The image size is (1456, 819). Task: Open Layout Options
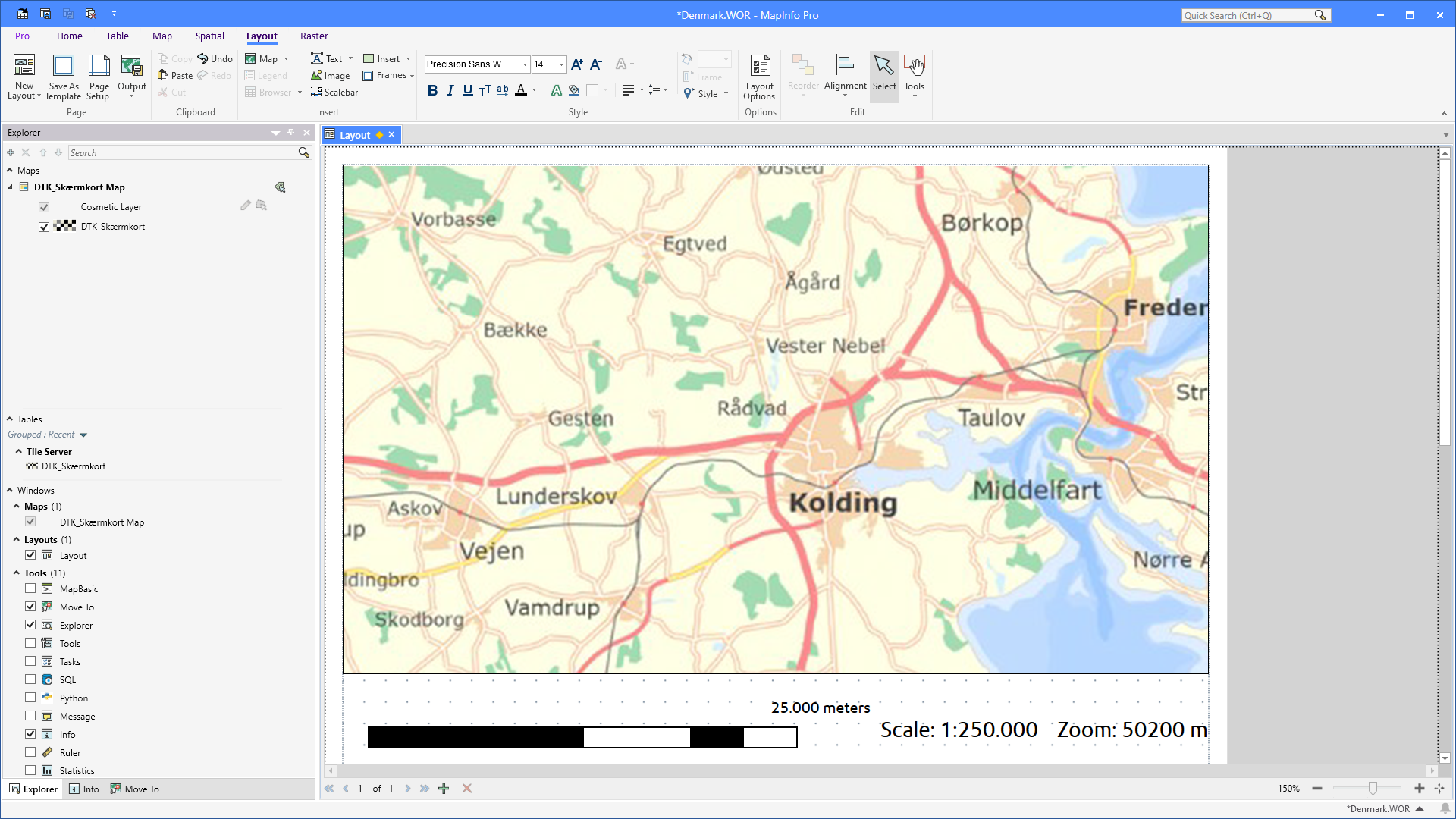pyautogui.click(x=759, y=78)
